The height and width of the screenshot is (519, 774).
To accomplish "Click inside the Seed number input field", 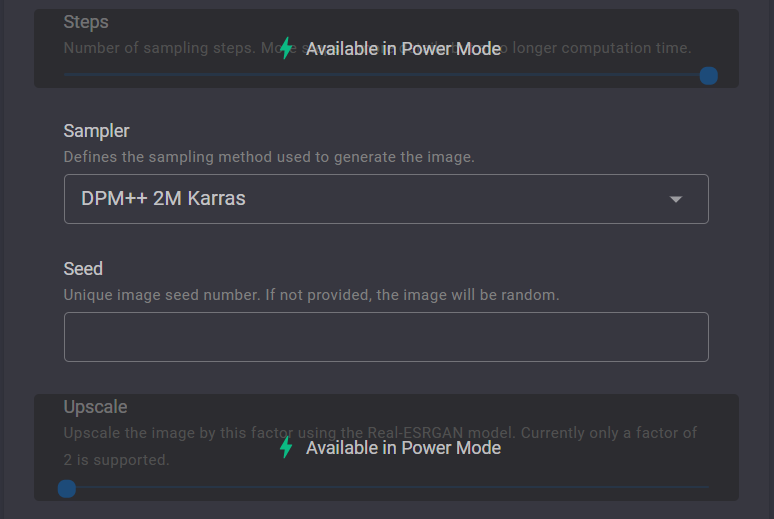I will pos(385,337).
